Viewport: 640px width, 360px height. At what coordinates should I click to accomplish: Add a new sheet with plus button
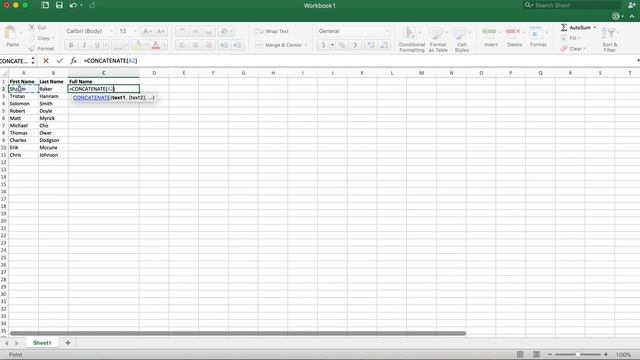tap(68, 343)
